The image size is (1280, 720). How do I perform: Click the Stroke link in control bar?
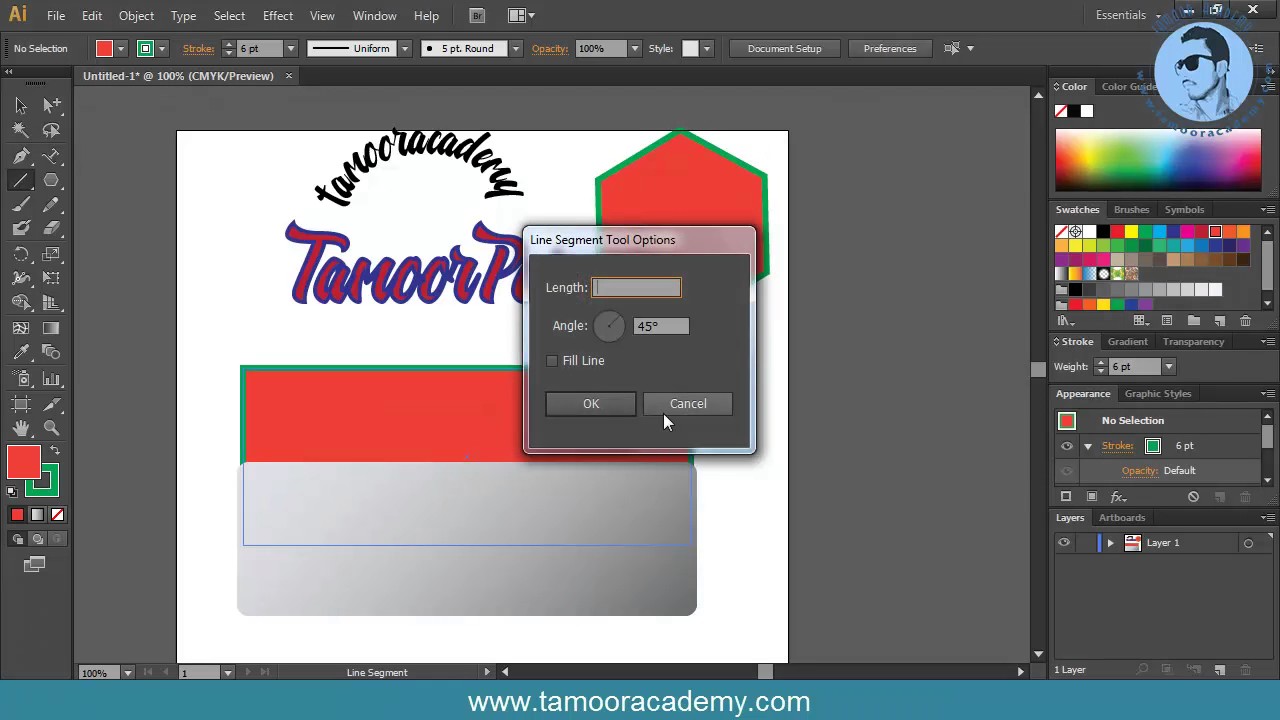pos(198,48)
